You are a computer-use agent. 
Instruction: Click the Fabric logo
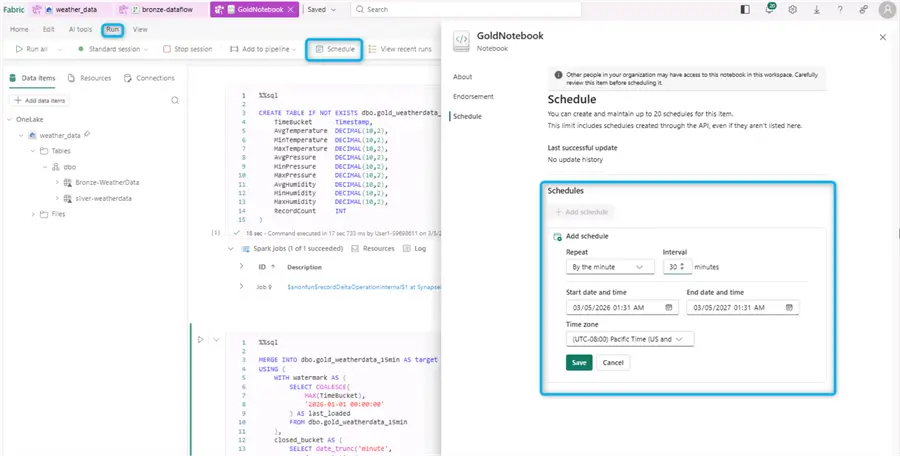pos(14,9)
